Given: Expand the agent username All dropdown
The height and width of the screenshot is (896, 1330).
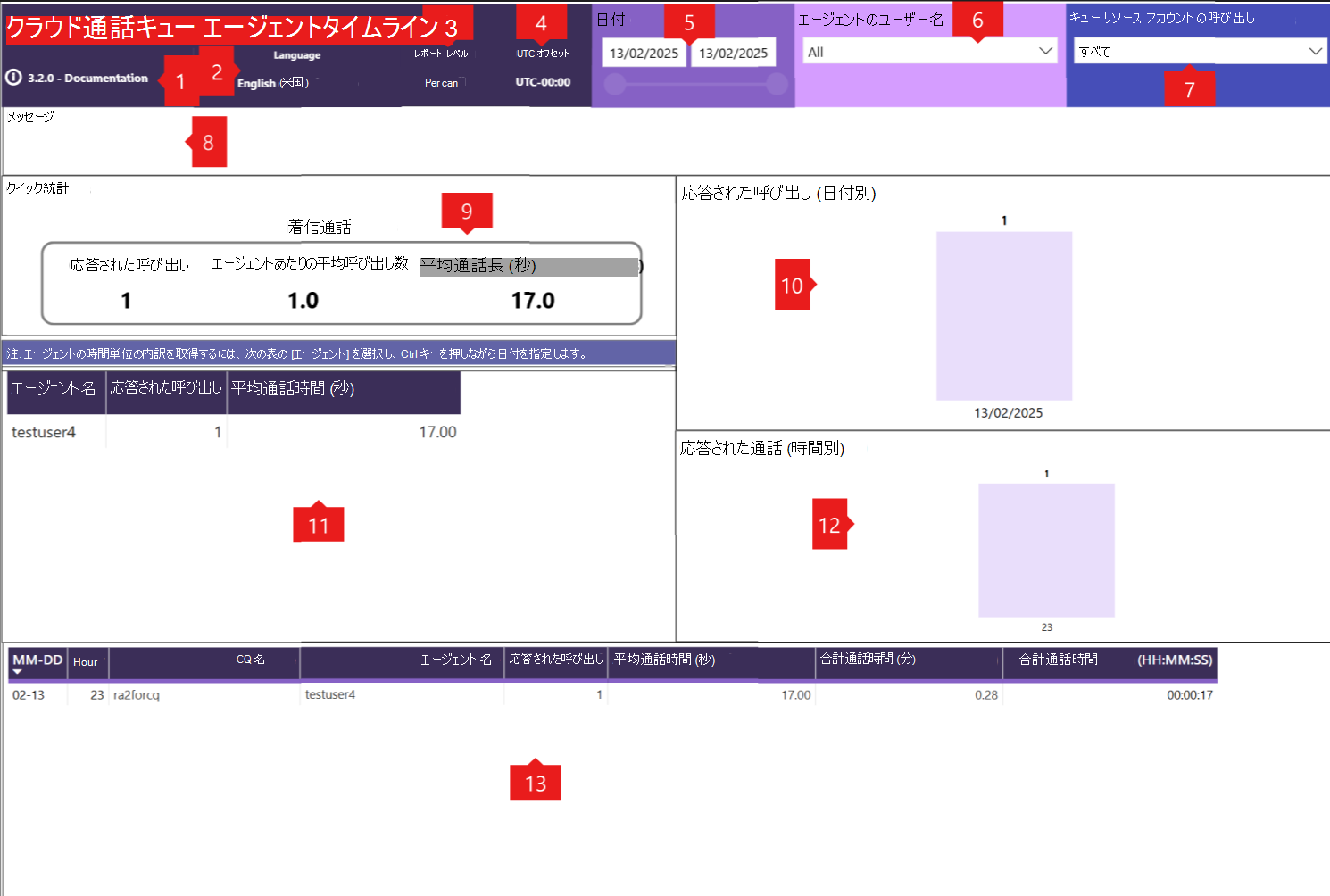Looking at the screenshot, I should 929,52.
